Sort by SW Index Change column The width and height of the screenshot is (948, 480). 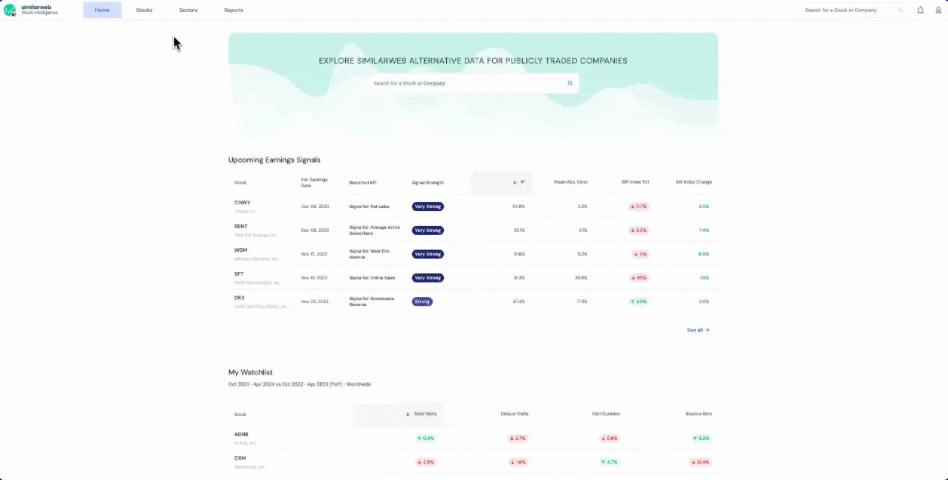tap(693, 182)
